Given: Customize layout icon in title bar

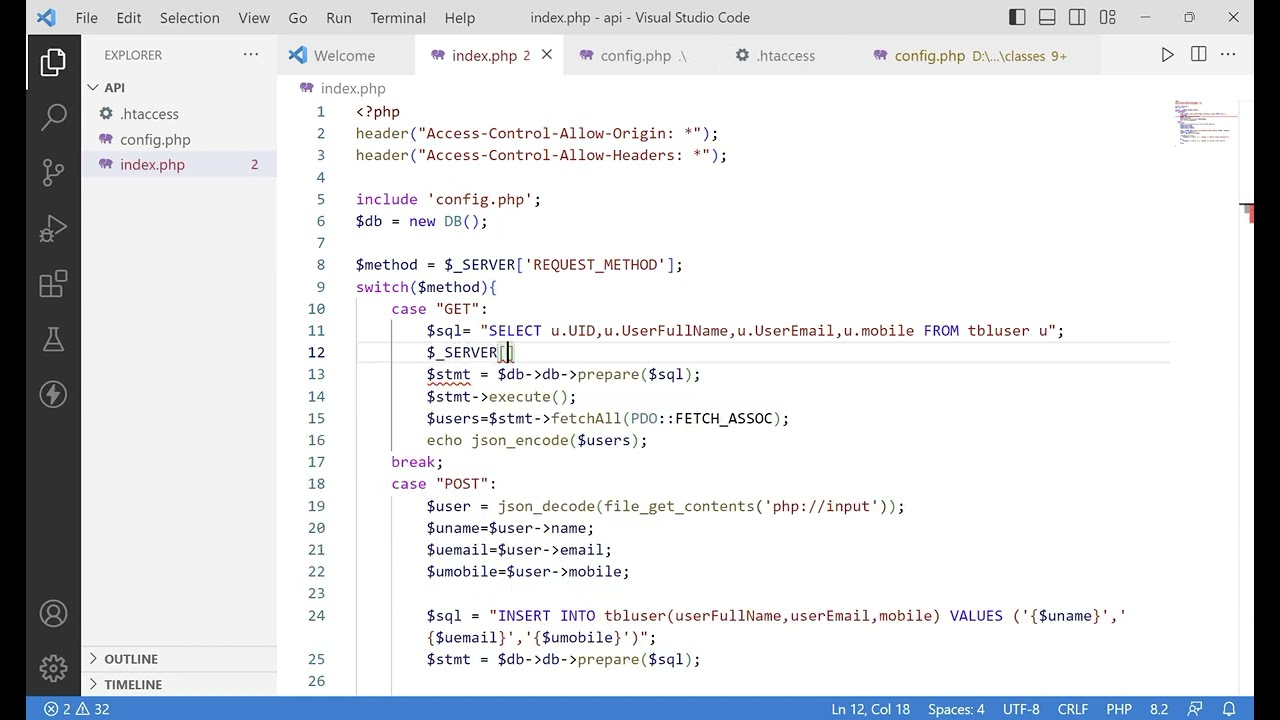Looking at the screenshot, I should click(x=1107, y=17).
